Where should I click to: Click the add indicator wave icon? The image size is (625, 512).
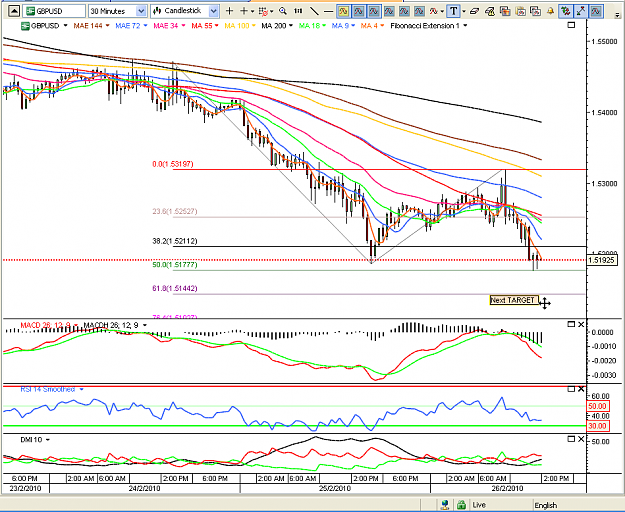tap(433, 12)
